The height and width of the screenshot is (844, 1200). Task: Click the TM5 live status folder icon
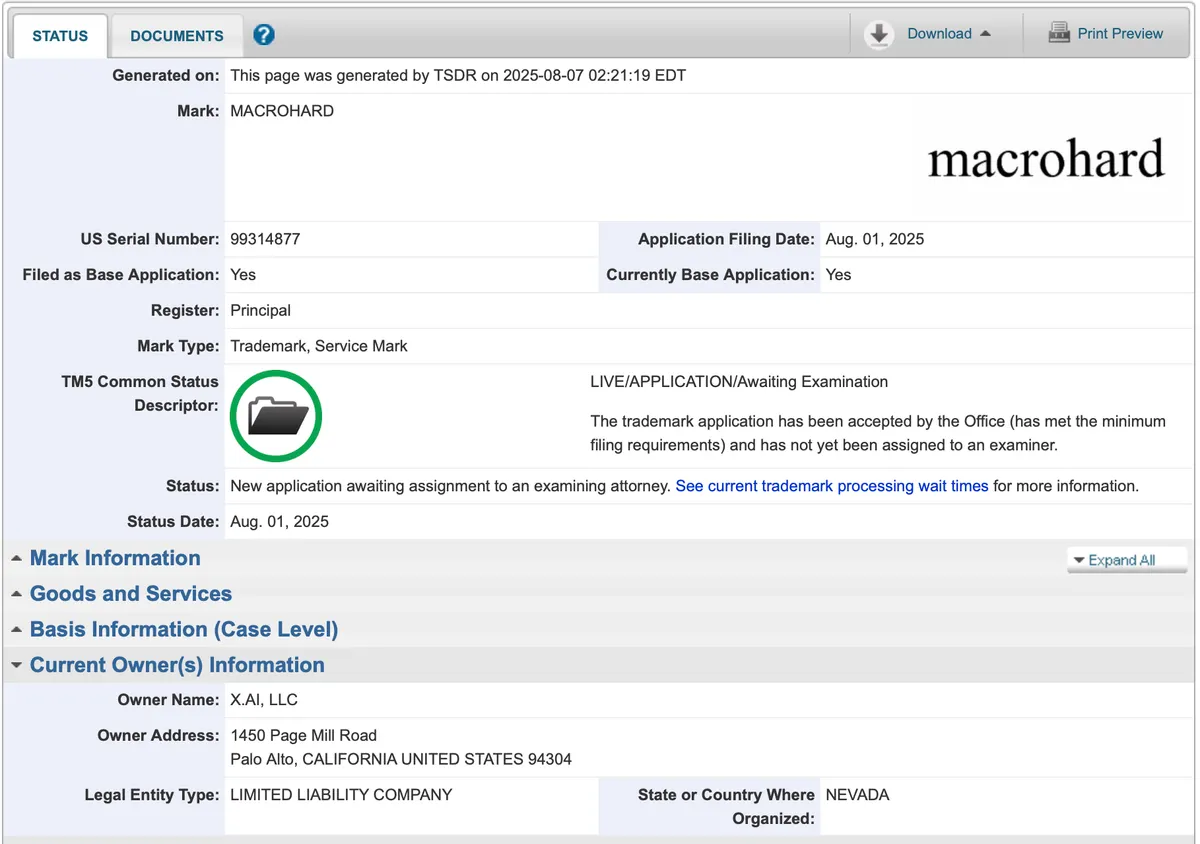pos(276,416)
